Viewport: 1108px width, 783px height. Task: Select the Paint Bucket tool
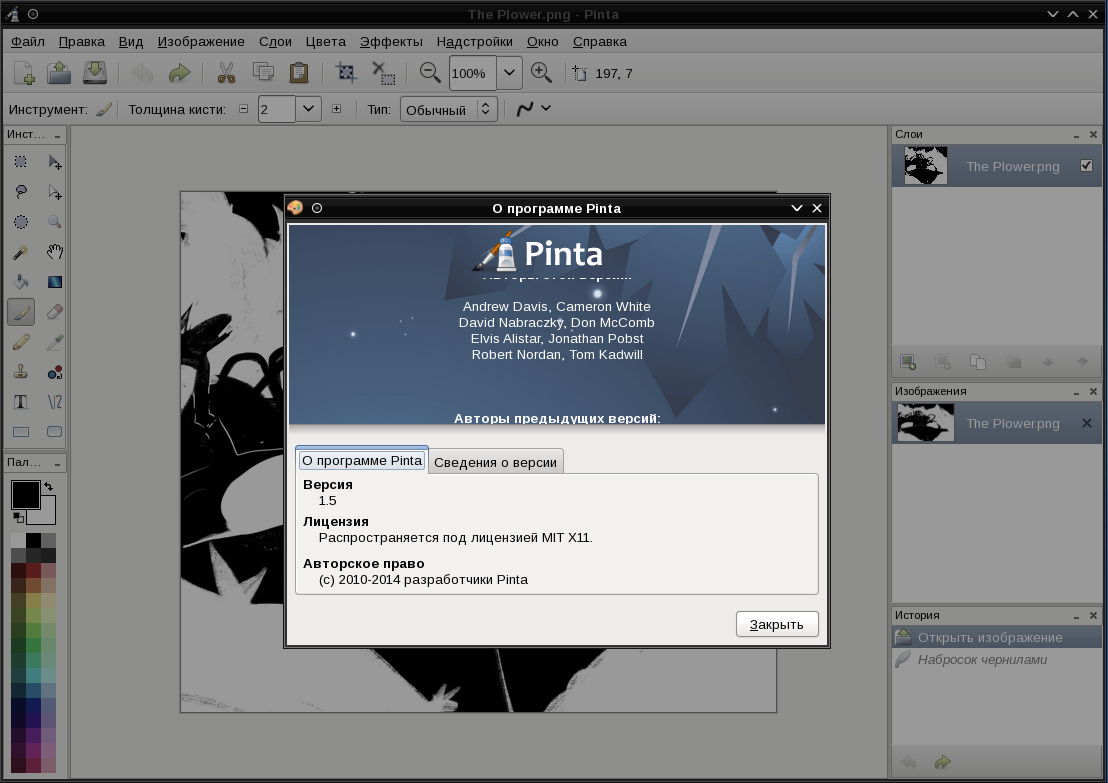pos(21,283)
